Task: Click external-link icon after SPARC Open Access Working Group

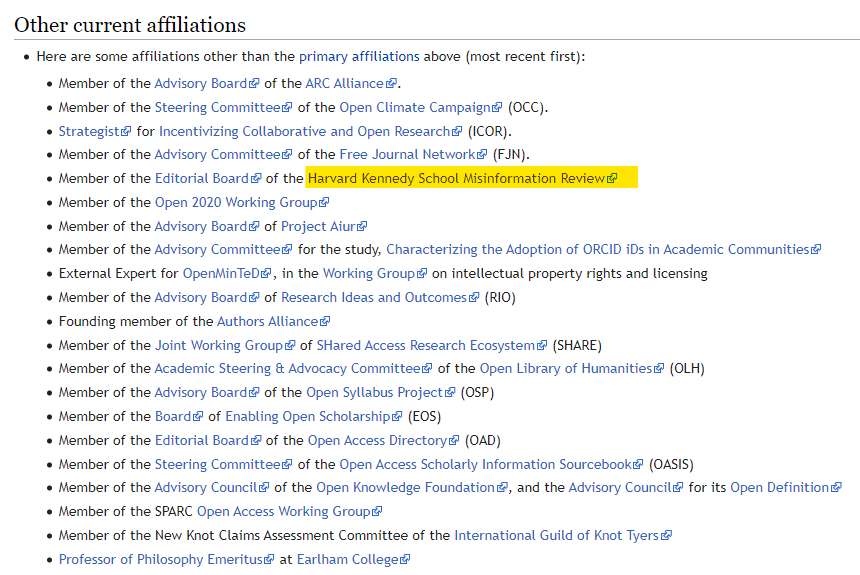Action: pos(377,512)
